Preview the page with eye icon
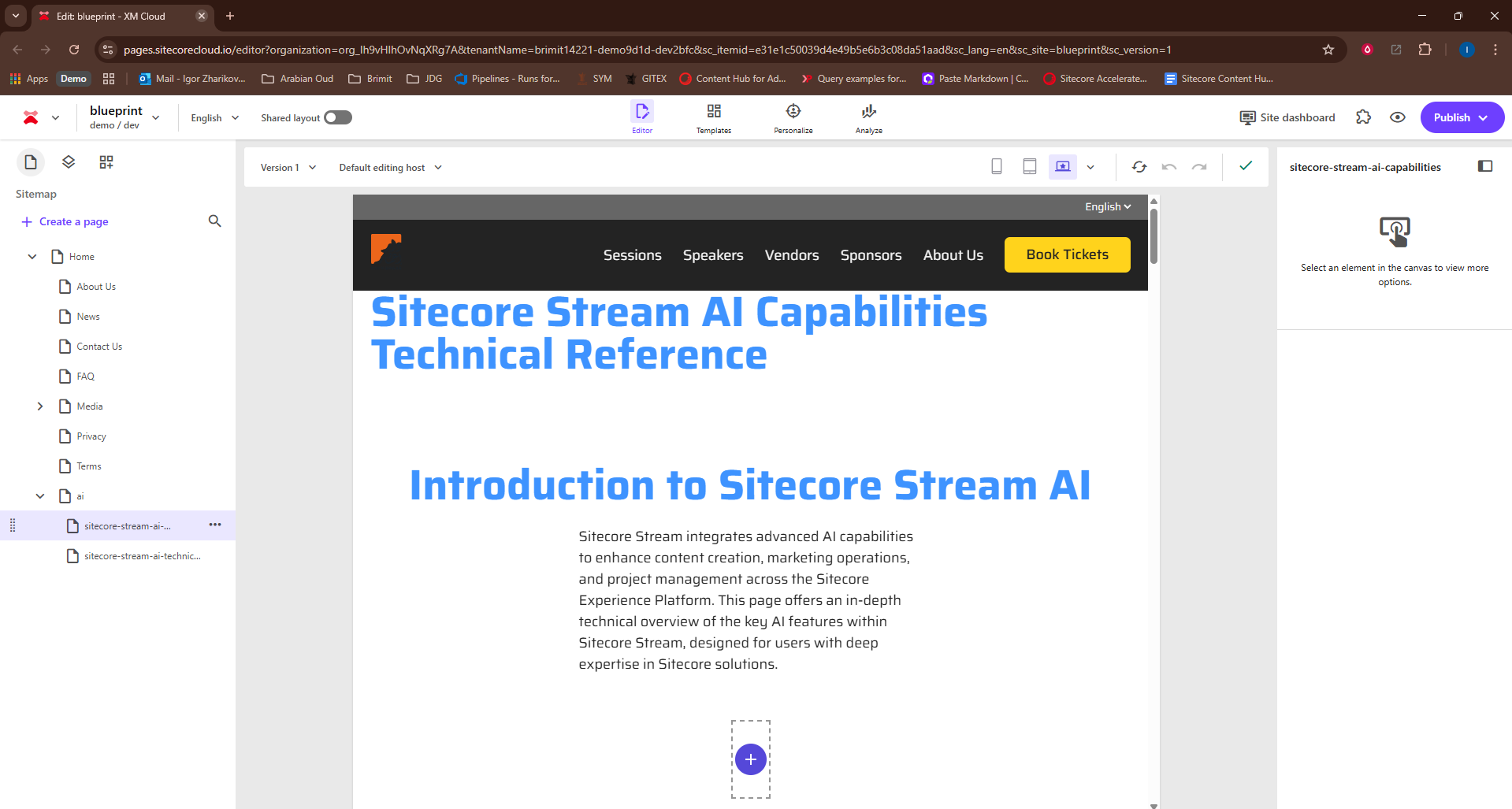Image resolution: width=1512 pixels, height=809 pixels. [1398, 117]
